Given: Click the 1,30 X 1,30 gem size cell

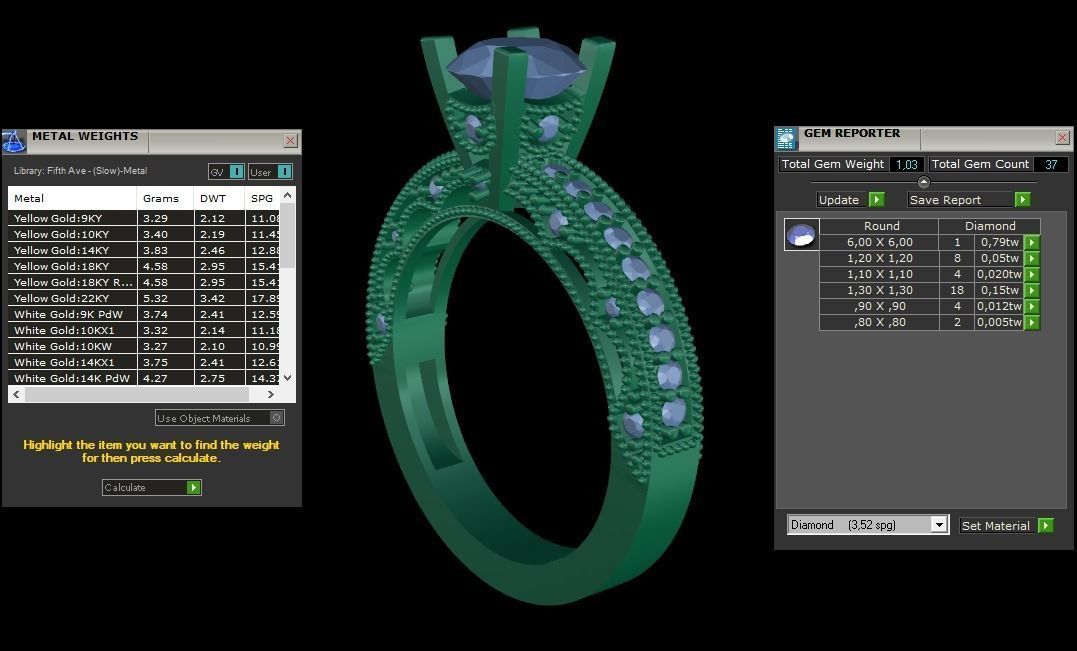Looking at the screenshot, I should click(x=879, y=290).
